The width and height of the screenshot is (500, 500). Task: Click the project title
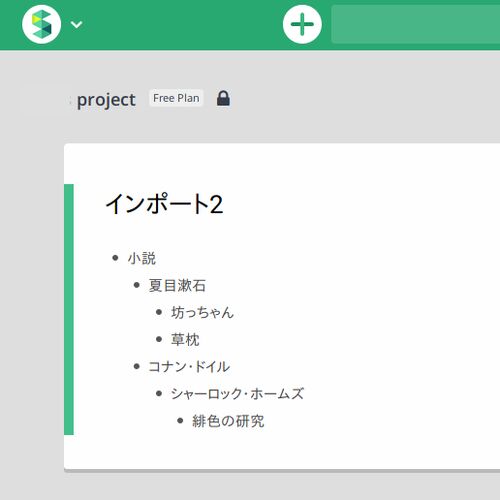(x=106, y=100)
